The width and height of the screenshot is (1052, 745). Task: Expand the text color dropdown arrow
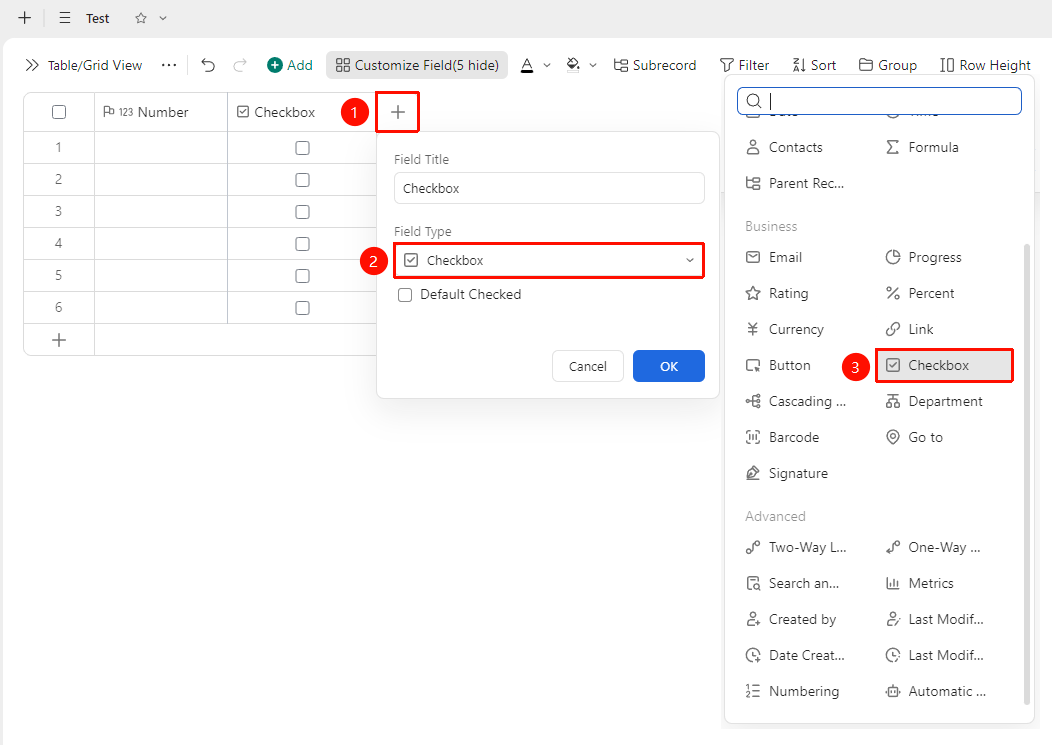point(547,65)
